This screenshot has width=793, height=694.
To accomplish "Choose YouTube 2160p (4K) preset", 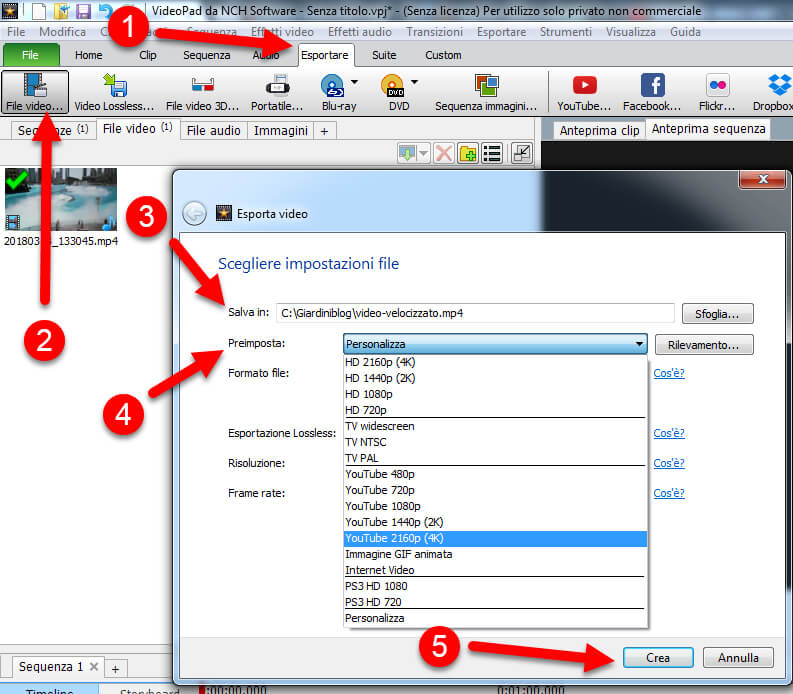I will [495, 538].
